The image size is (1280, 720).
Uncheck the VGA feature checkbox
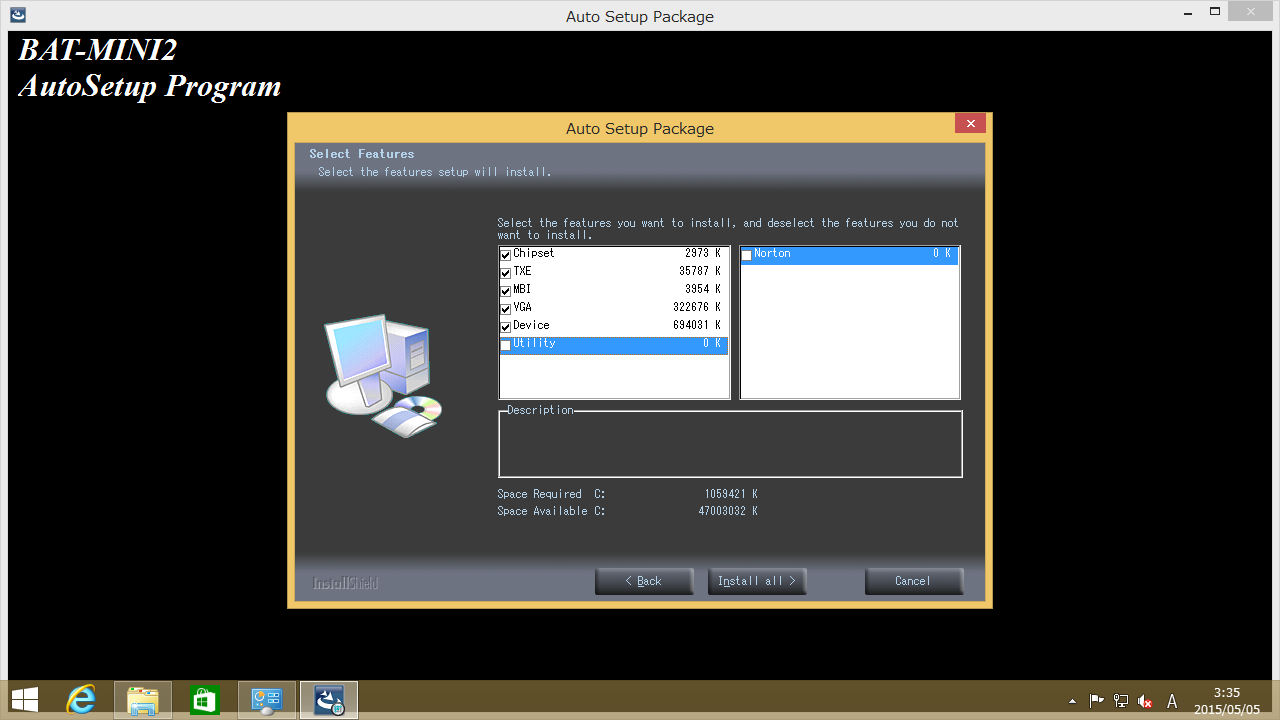(x=505, y=309)
